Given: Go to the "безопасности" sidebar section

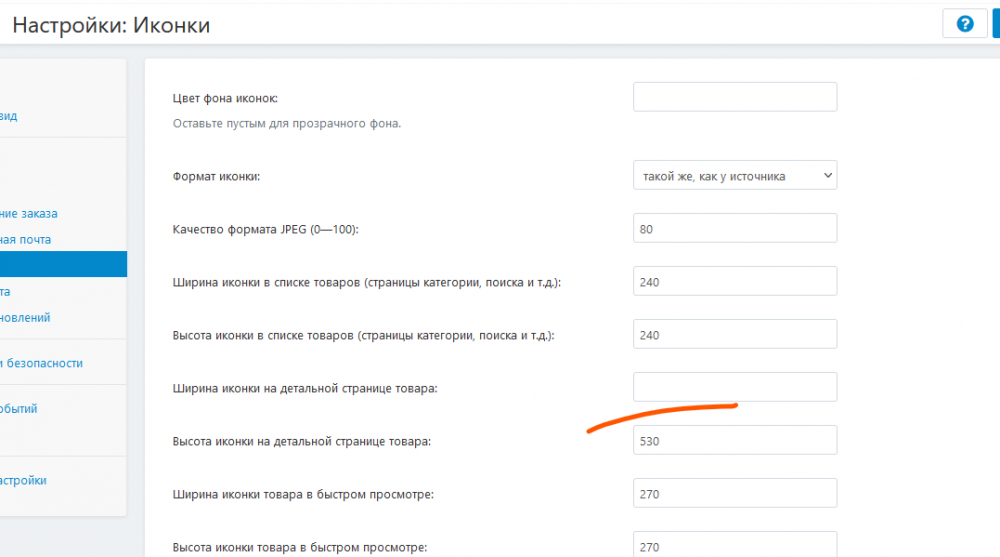Looking at the screenshot, I should [x=41, y=363].
